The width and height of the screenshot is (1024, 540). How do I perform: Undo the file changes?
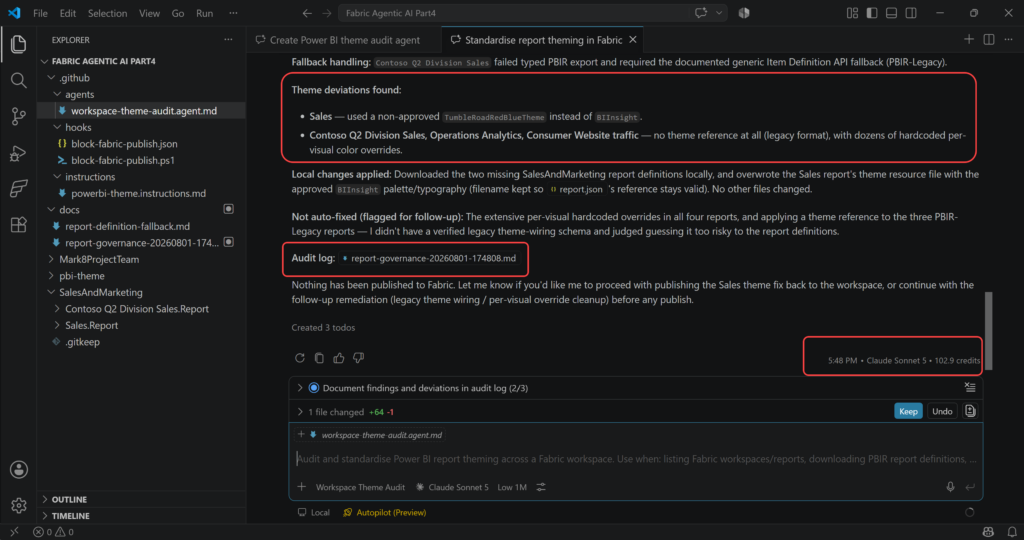tap(942, 411)
